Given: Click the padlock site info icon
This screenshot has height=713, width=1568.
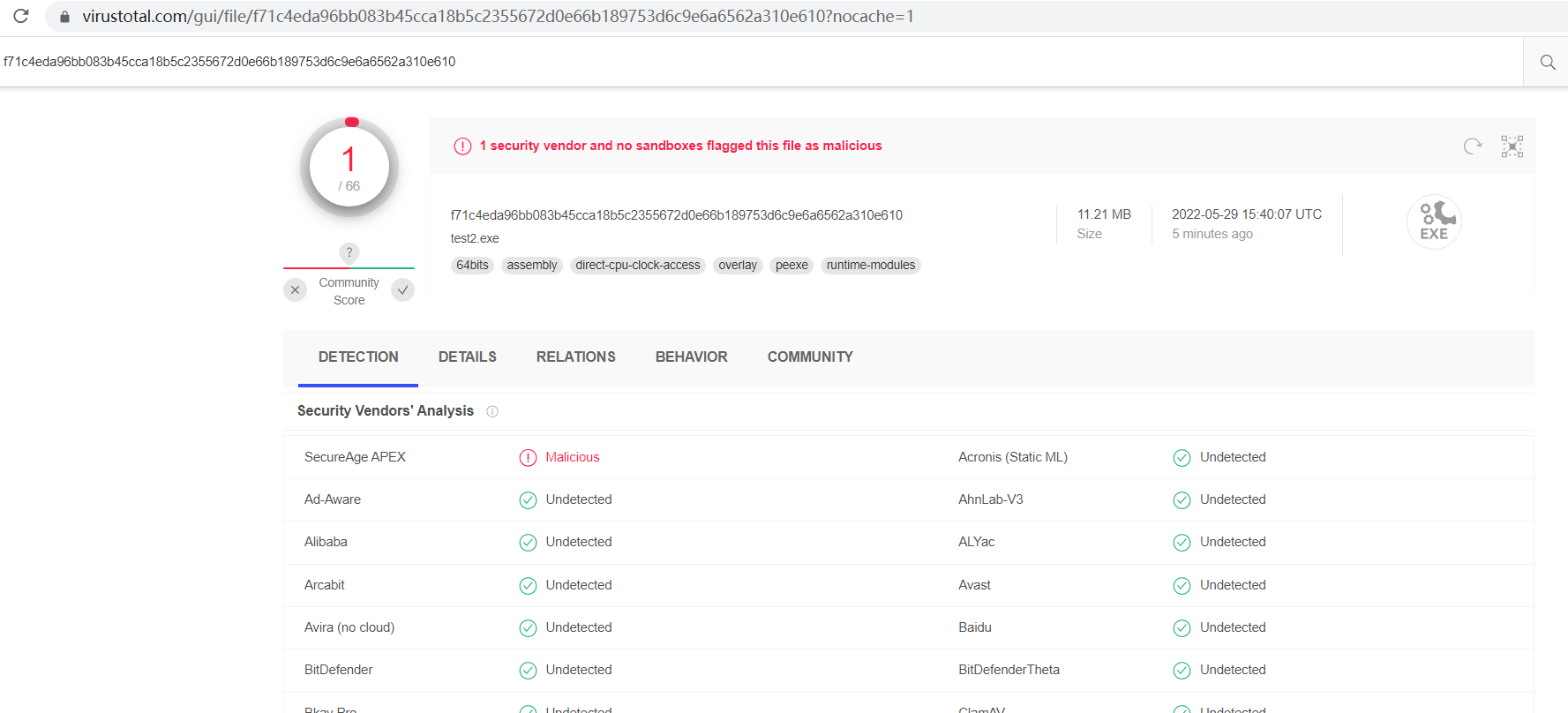Looking at the screenshot, I should pyautogui.click(x=64, y=17).
